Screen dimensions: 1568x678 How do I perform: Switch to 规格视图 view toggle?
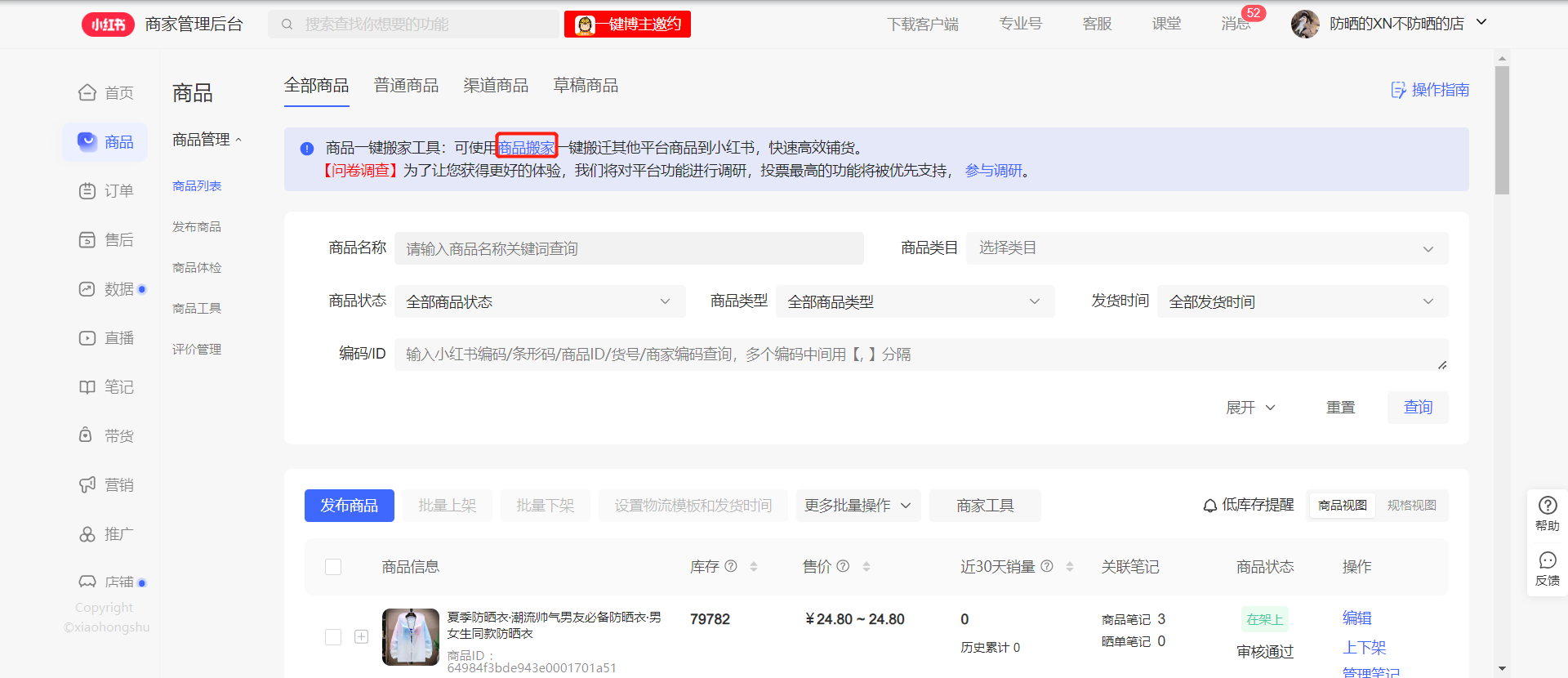coord(1411,506)
